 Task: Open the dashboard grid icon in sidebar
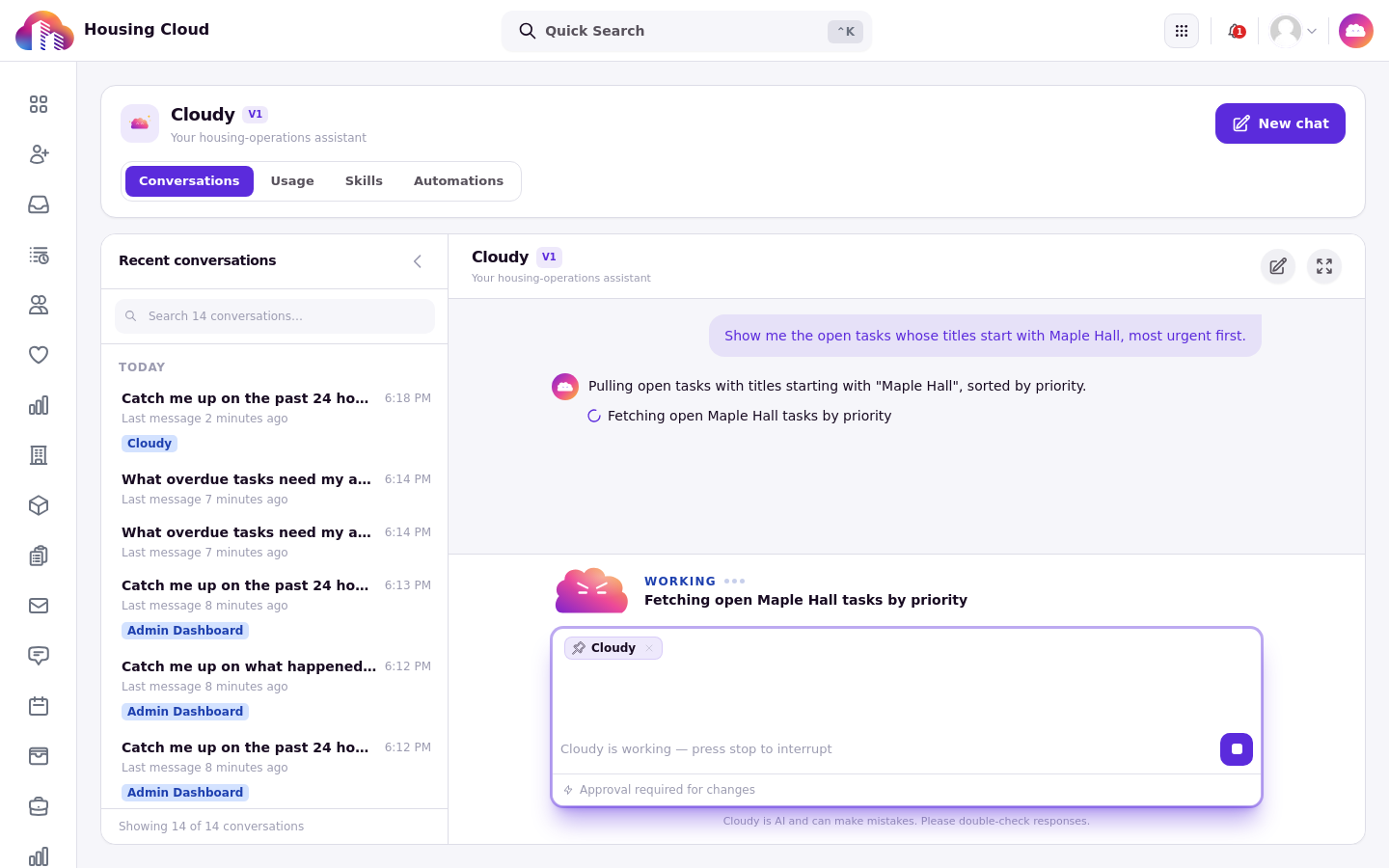(x=39, y=104)
